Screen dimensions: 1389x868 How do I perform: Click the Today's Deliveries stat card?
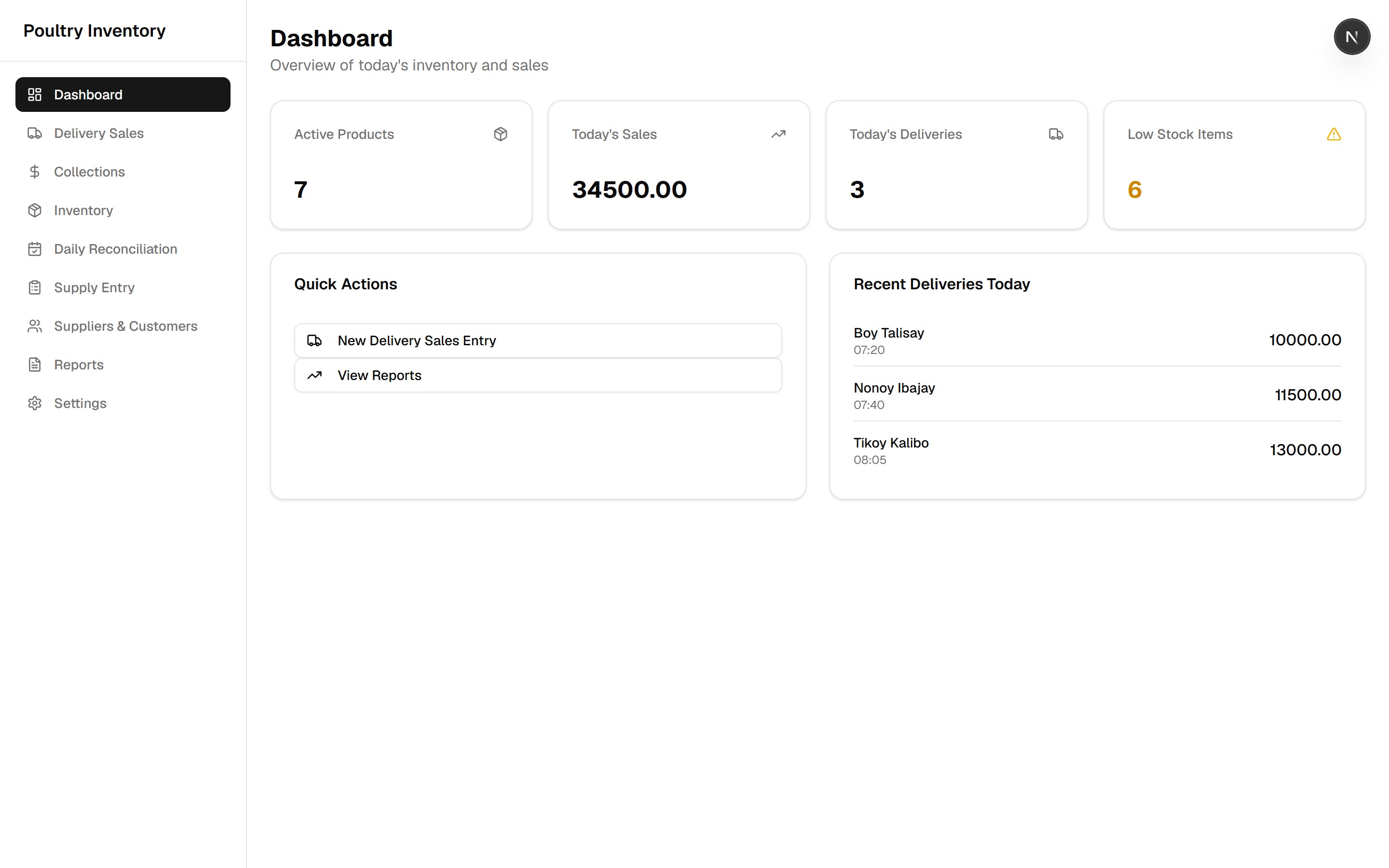tap(956, 165)
